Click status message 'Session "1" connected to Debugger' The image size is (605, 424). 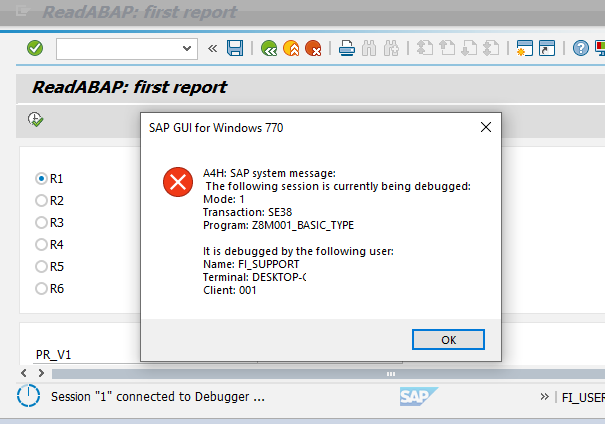pyautogui.click(x=158, y=397)
